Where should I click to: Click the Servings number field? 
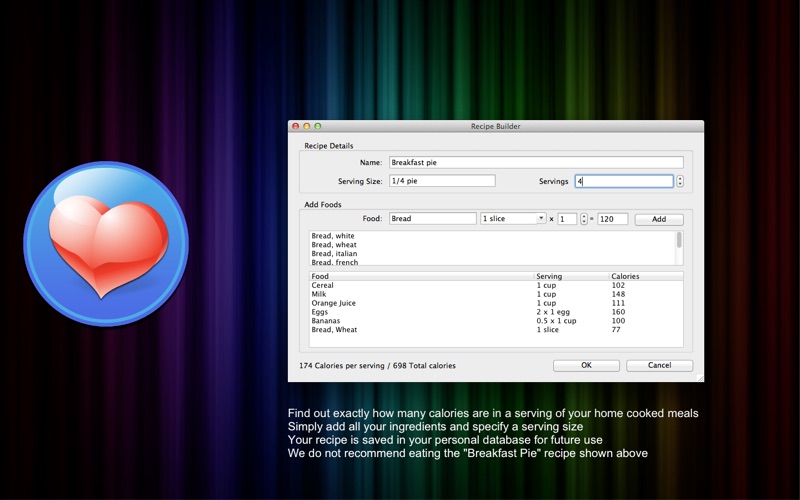(623, 182)
